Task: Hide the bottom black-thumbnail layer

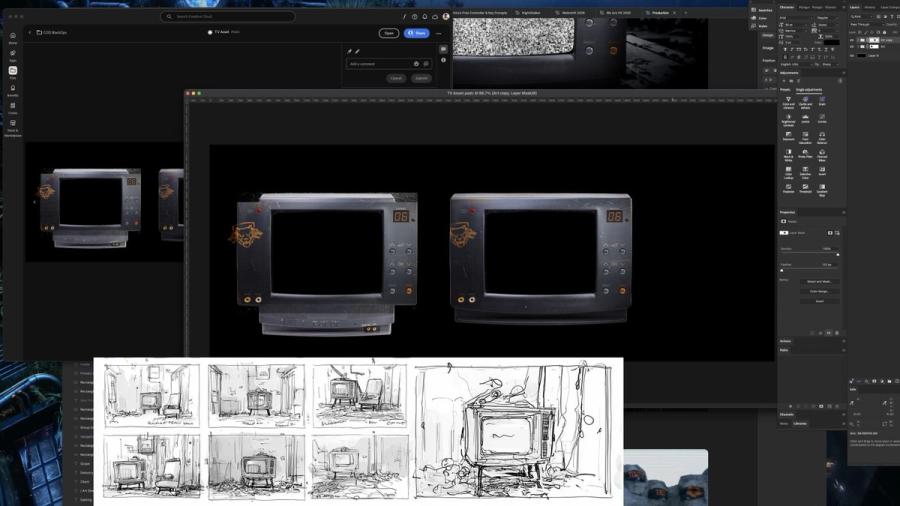Action: 851,56
